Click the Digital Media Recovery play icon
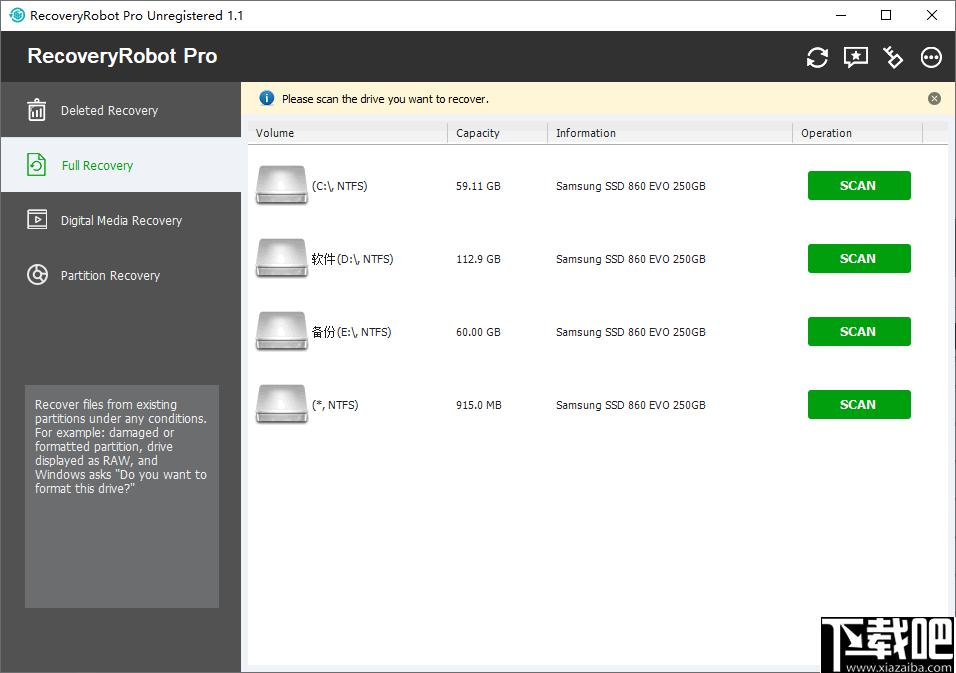This screenshot has width=956, height=673. [37, 219]
